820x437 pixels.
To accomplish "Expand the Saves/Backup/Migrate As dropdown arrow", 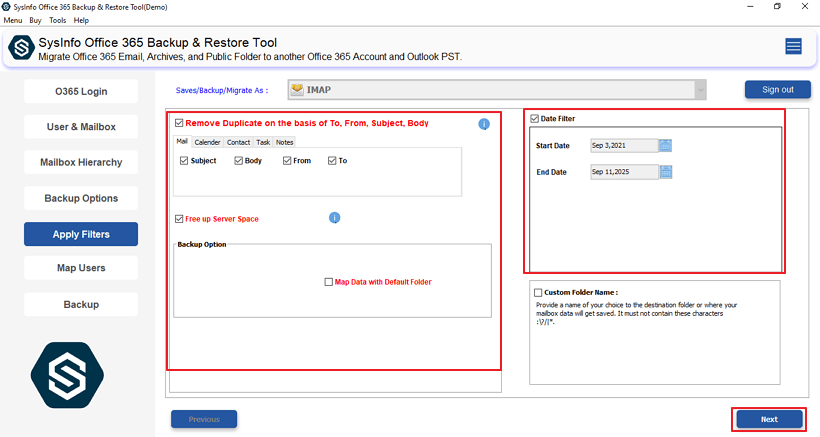I will [x=700, y=90].
